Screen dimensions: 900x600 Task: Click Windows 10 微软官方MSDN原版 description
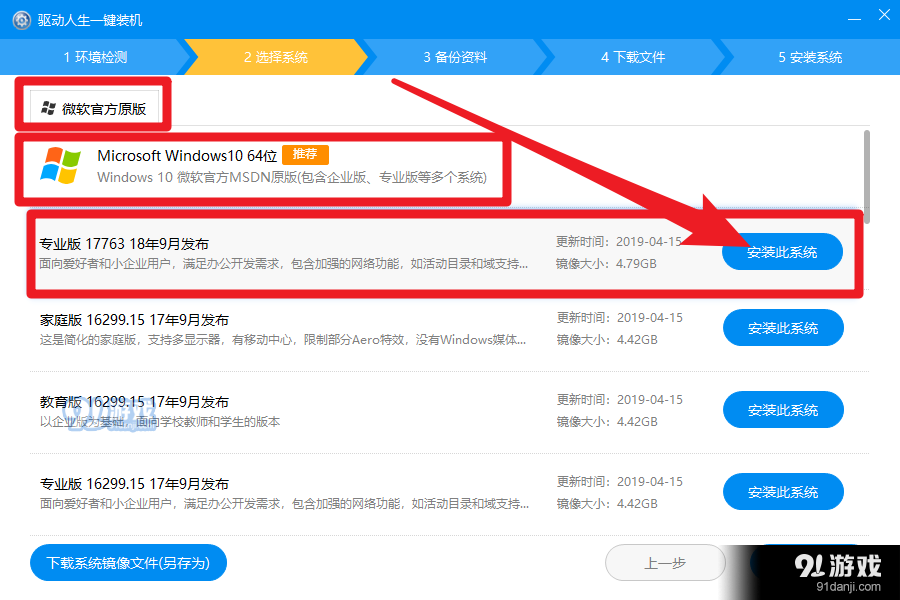tap(292, 177)
